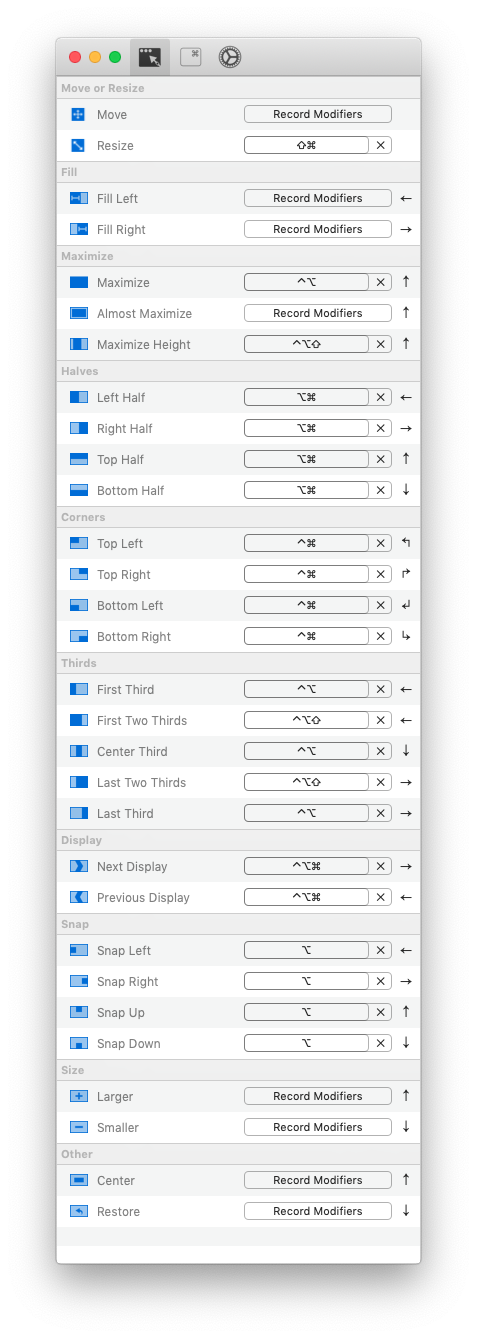Clear the Resize modifier shortcut
Screen dimensions: 477x1338
tap(381, 145)
